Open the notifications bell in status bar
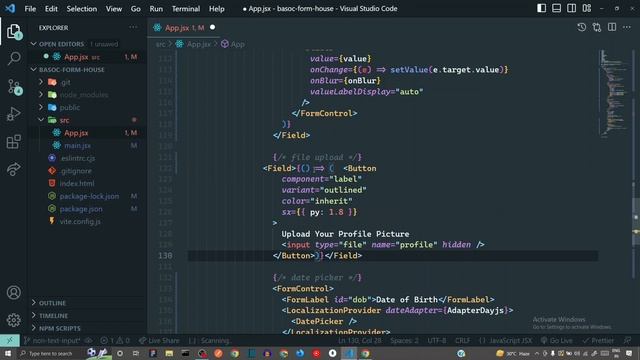This screenshot has height=360, width=640. 627,340
